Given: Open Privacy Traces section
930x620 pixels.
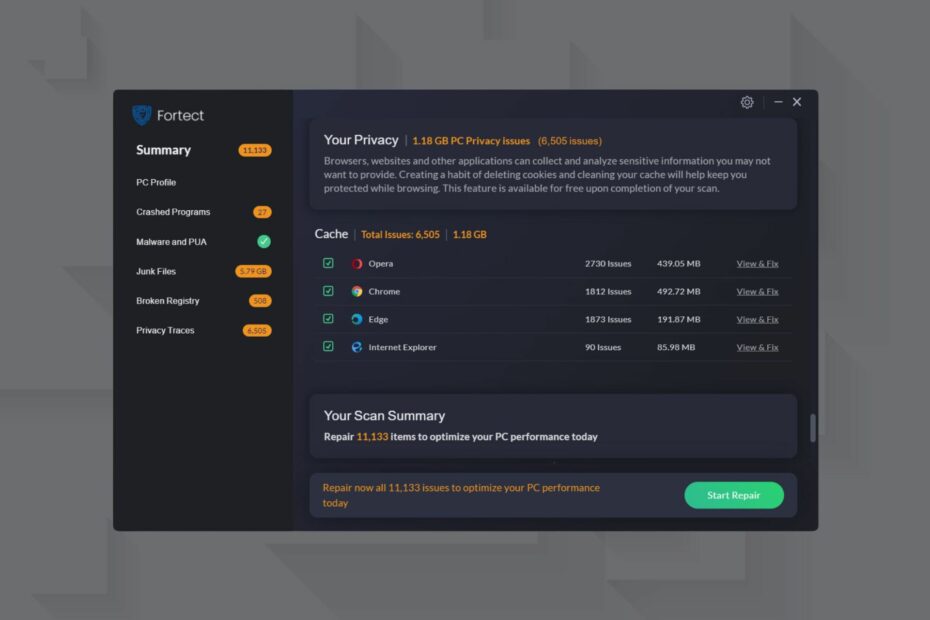Looking at the screenshot, I should 165,330.
